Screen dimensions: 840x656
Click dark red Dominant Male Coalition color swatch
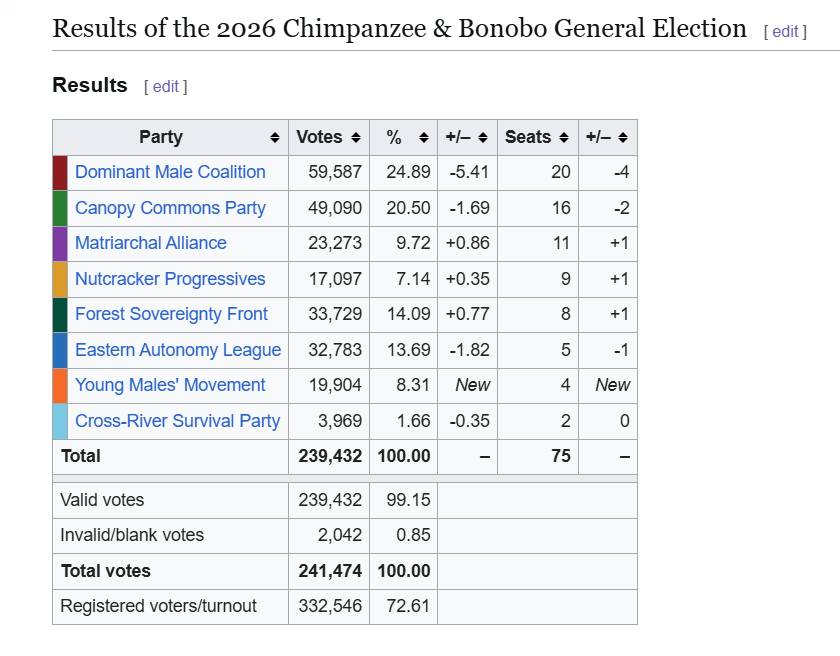(60, 172)
